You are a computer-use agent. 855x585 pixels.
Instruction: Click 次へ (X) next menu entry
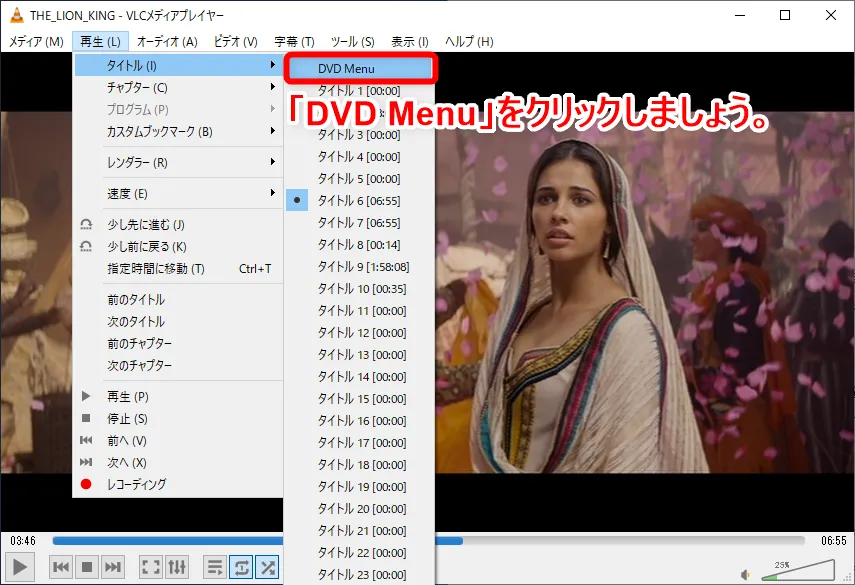tap(178, 462)
